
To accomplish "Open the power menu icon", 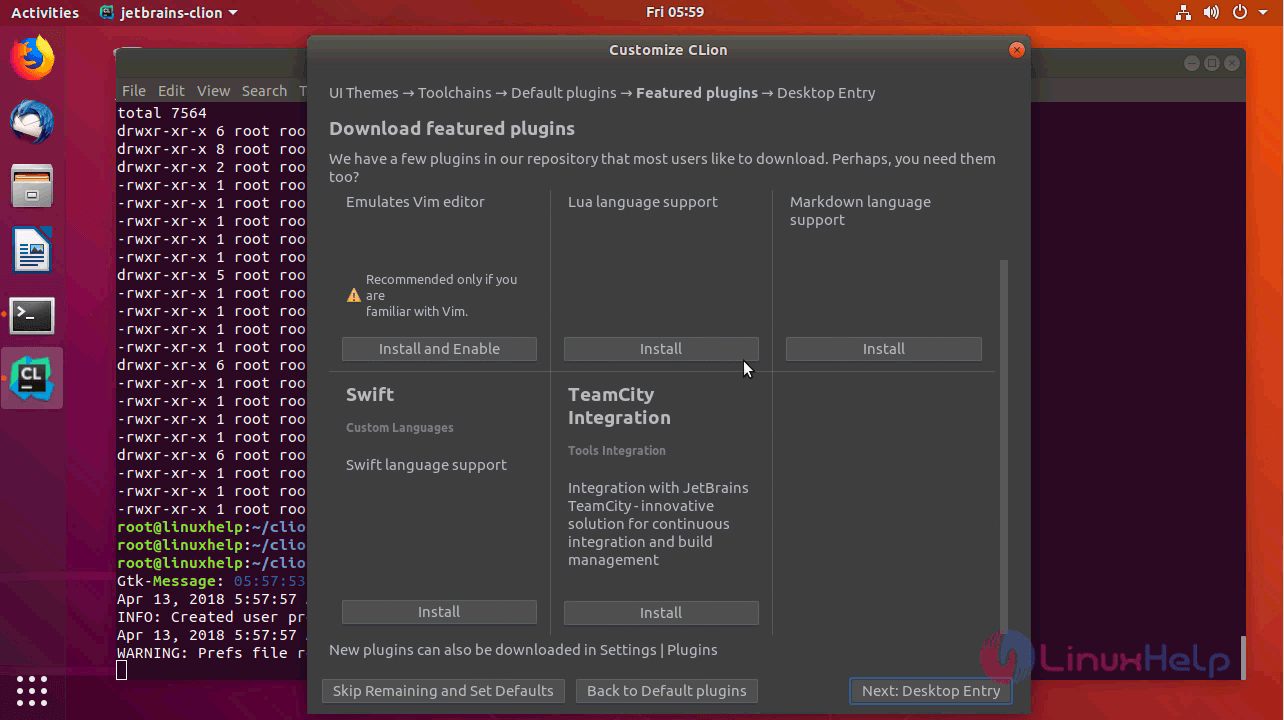I will (x=1240, y=13).
